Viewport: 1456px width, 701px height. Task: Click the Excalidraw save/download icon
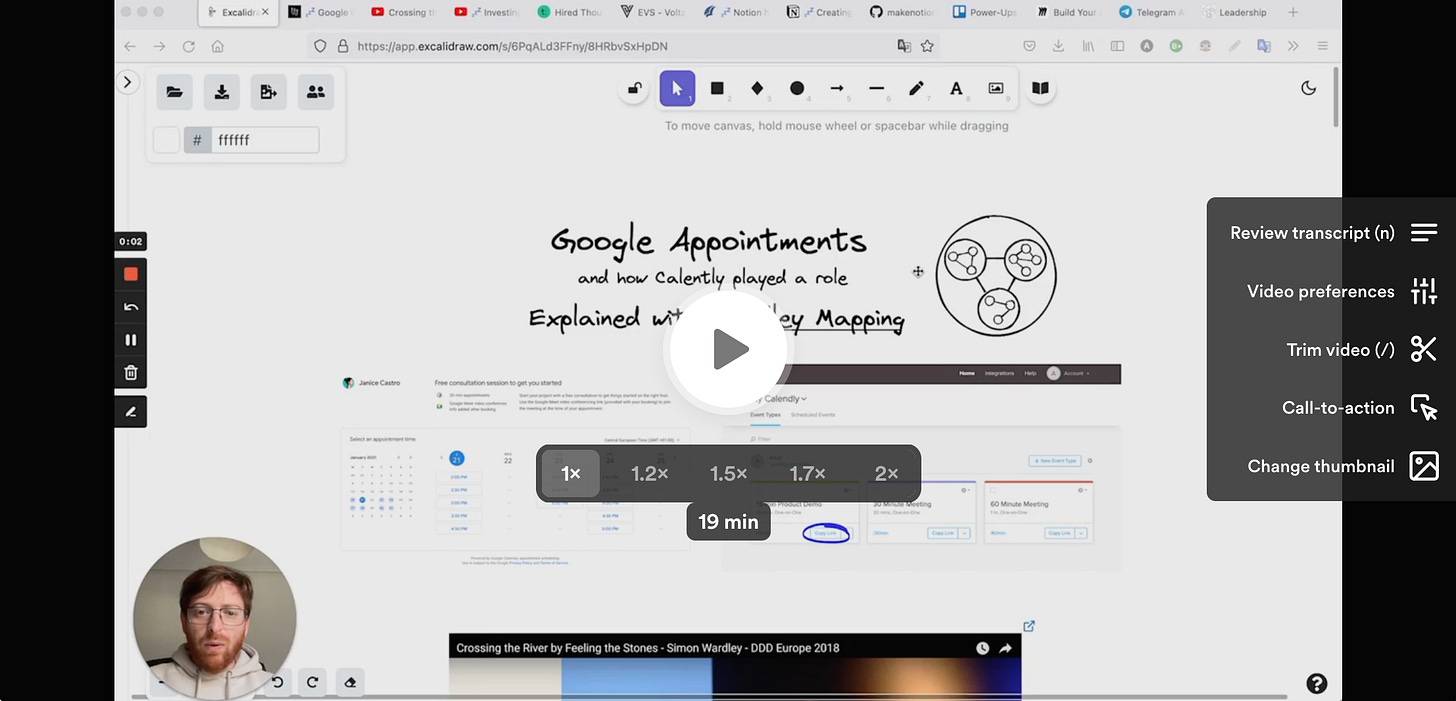(x=222, y=92)
